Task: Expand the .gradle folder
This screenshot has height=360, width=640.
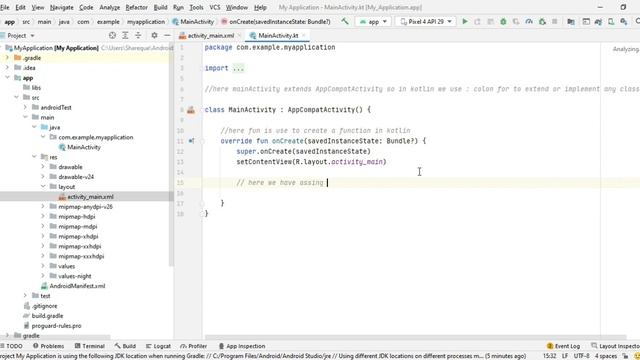Action: pyautogui.click(x=7, y=58)
